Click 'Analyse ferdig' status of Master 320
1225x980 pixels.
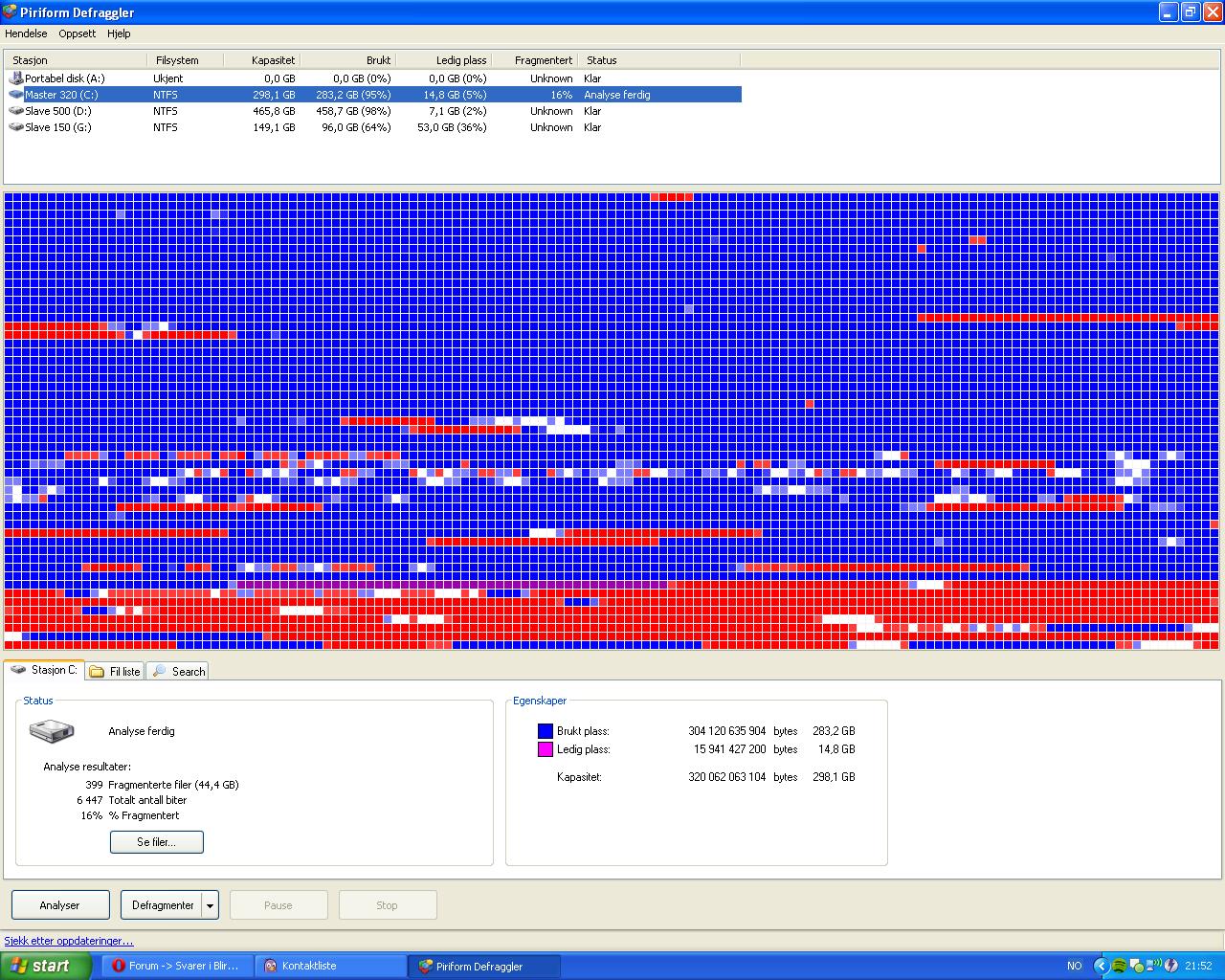[617, 95]
